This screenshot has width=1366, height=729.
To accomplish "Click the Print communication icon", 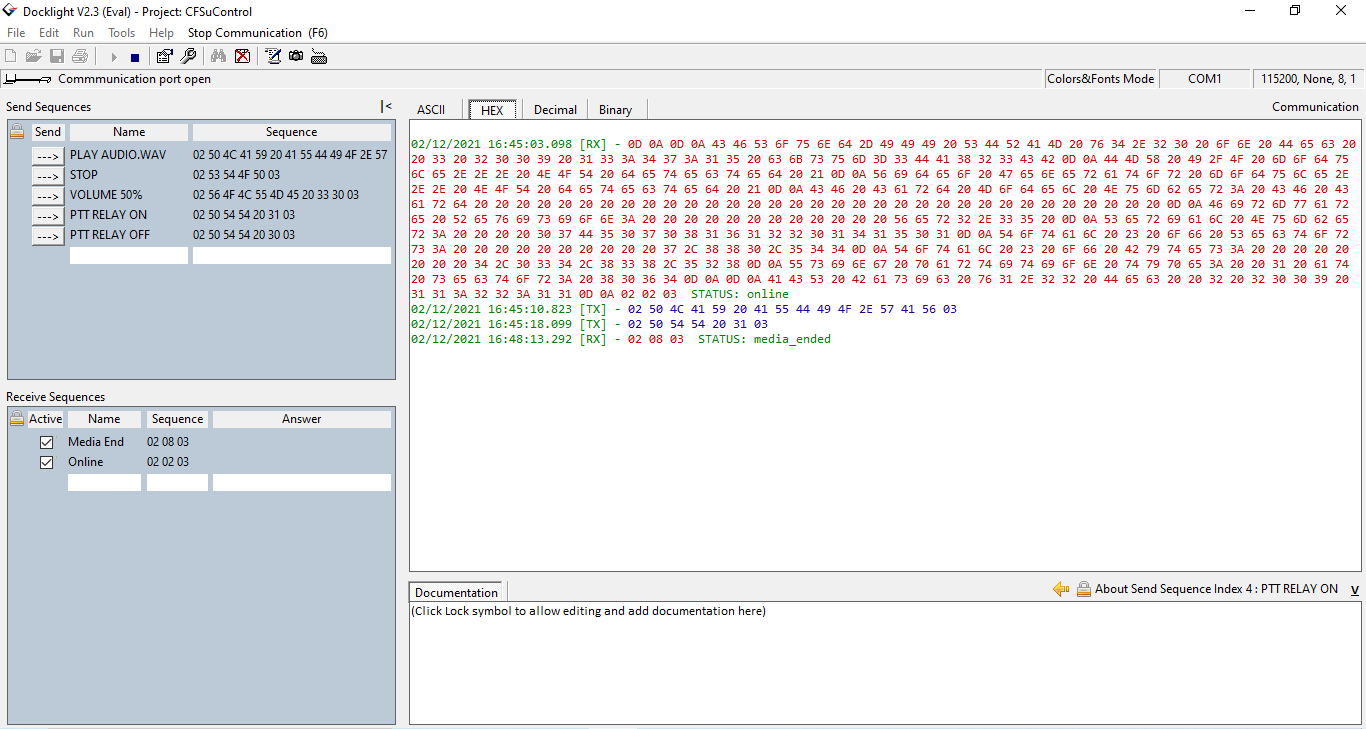I will [80, 56].
